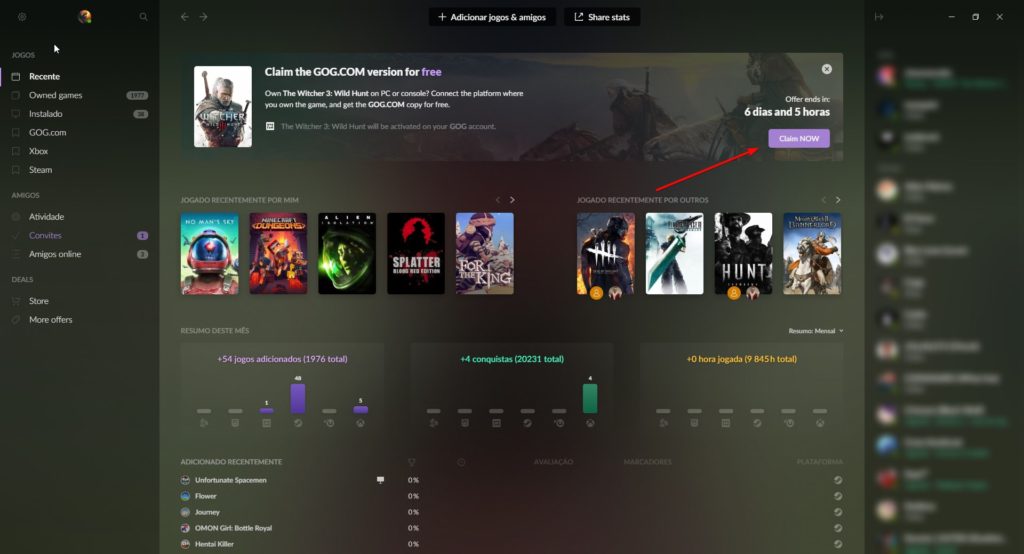Open the user profile avatar

click(x=84, y=17)
